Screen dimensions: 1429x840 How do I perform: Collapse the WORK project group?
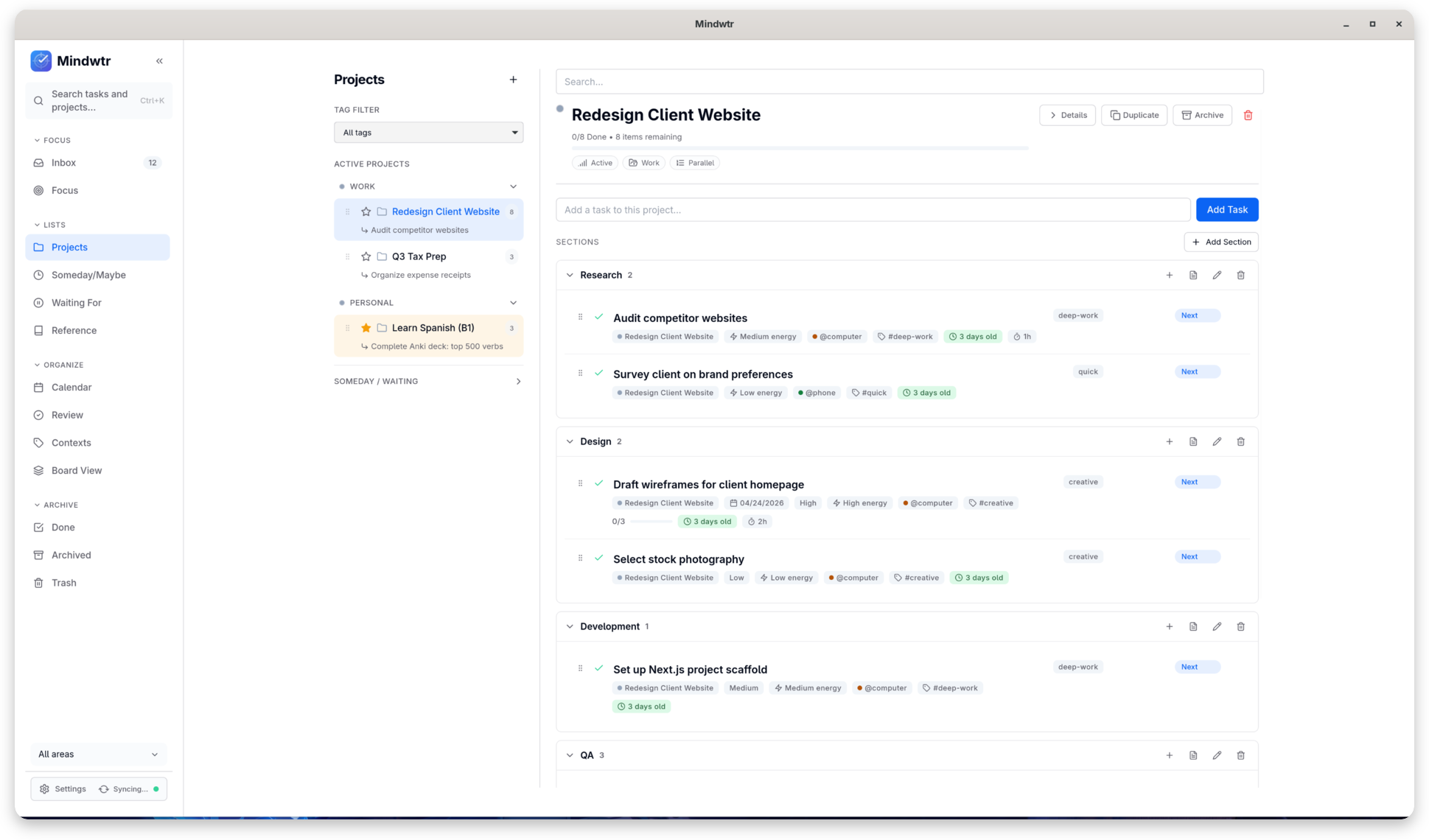coord(513,186)
